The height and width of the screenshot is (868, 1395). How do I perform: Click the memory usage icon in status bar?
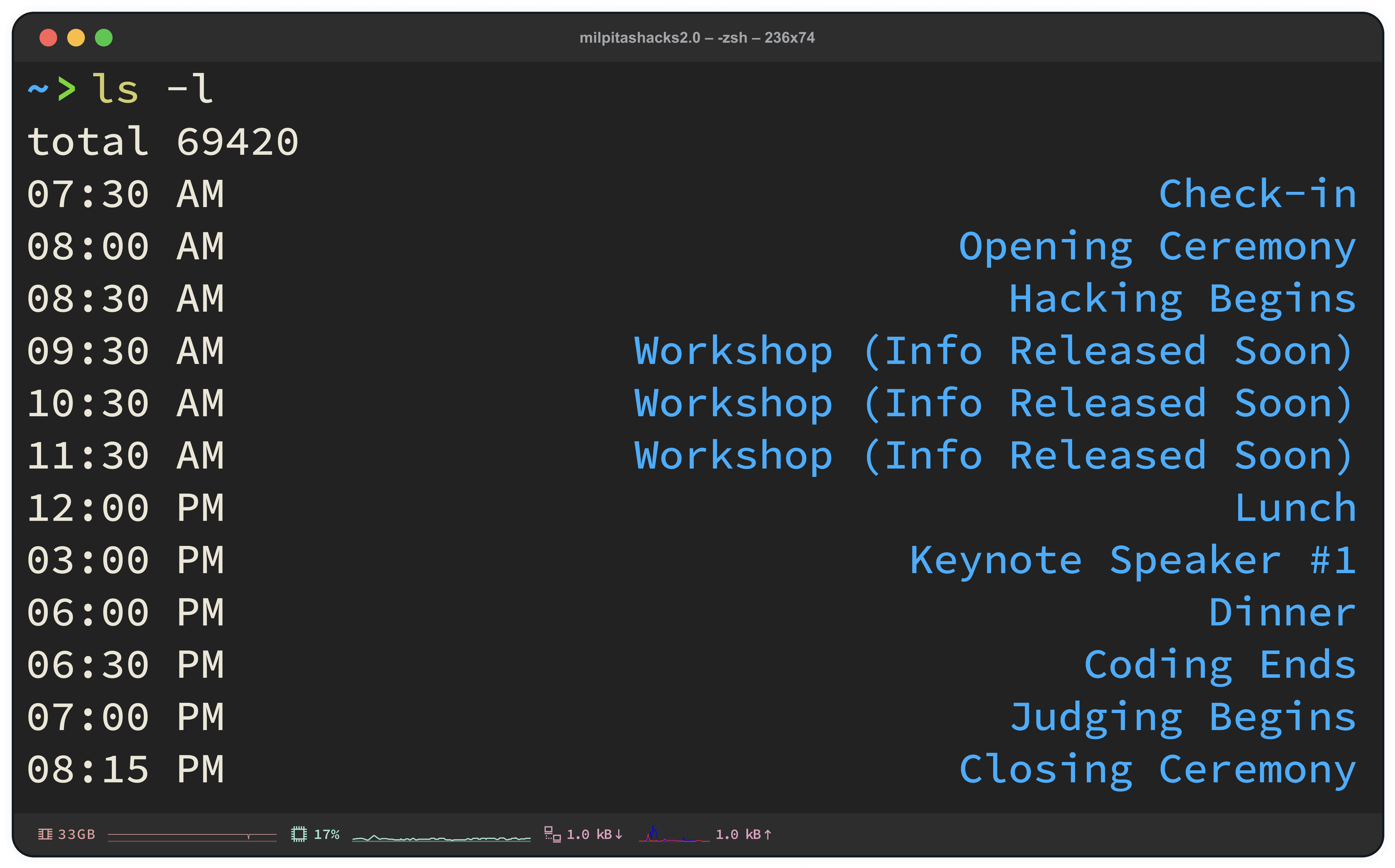[45, 834]
